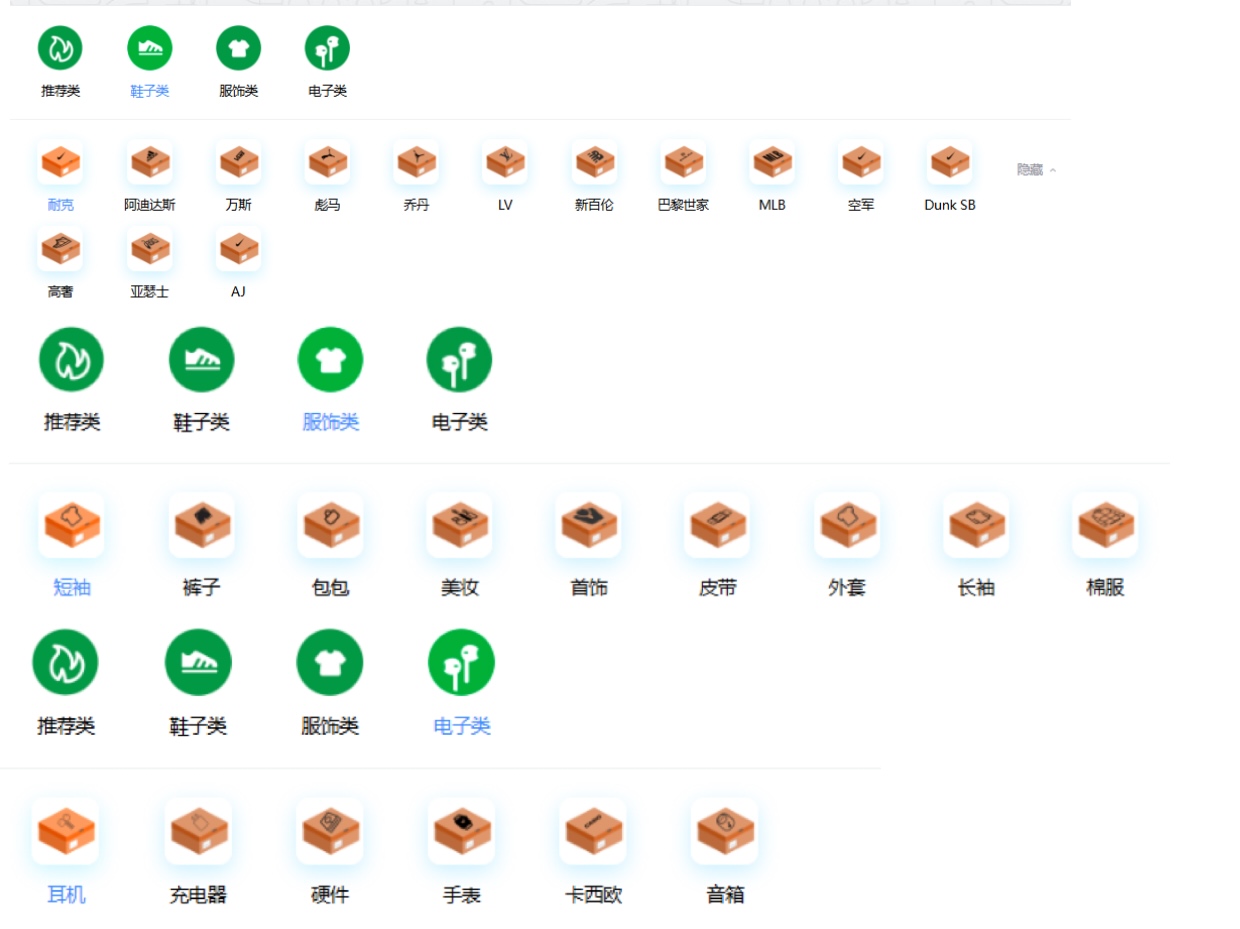Select the 空军 shoe category box
Image resolution: width=1240 pixels, height=929 pixels.
[860, 162]
